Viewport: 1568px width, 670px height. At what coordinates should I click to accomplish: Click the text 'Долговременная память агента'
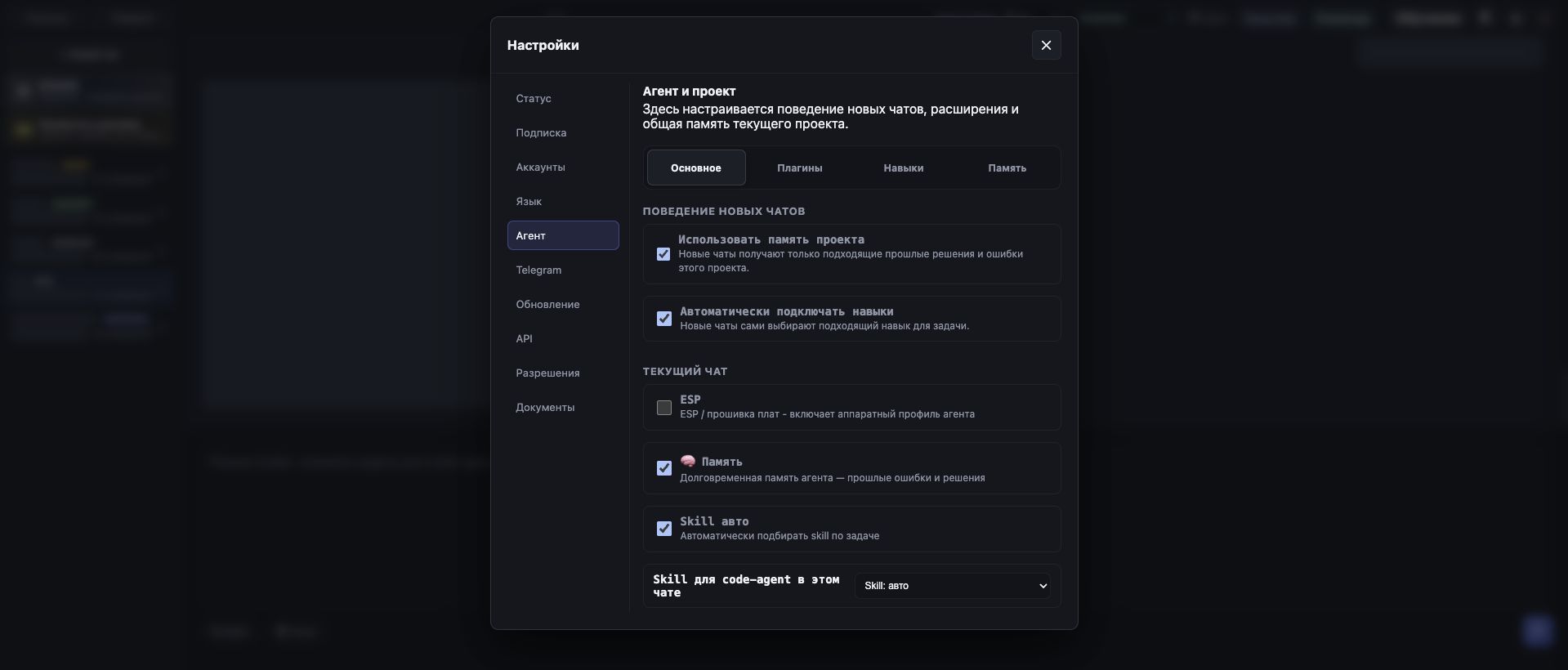coord(755,478)
